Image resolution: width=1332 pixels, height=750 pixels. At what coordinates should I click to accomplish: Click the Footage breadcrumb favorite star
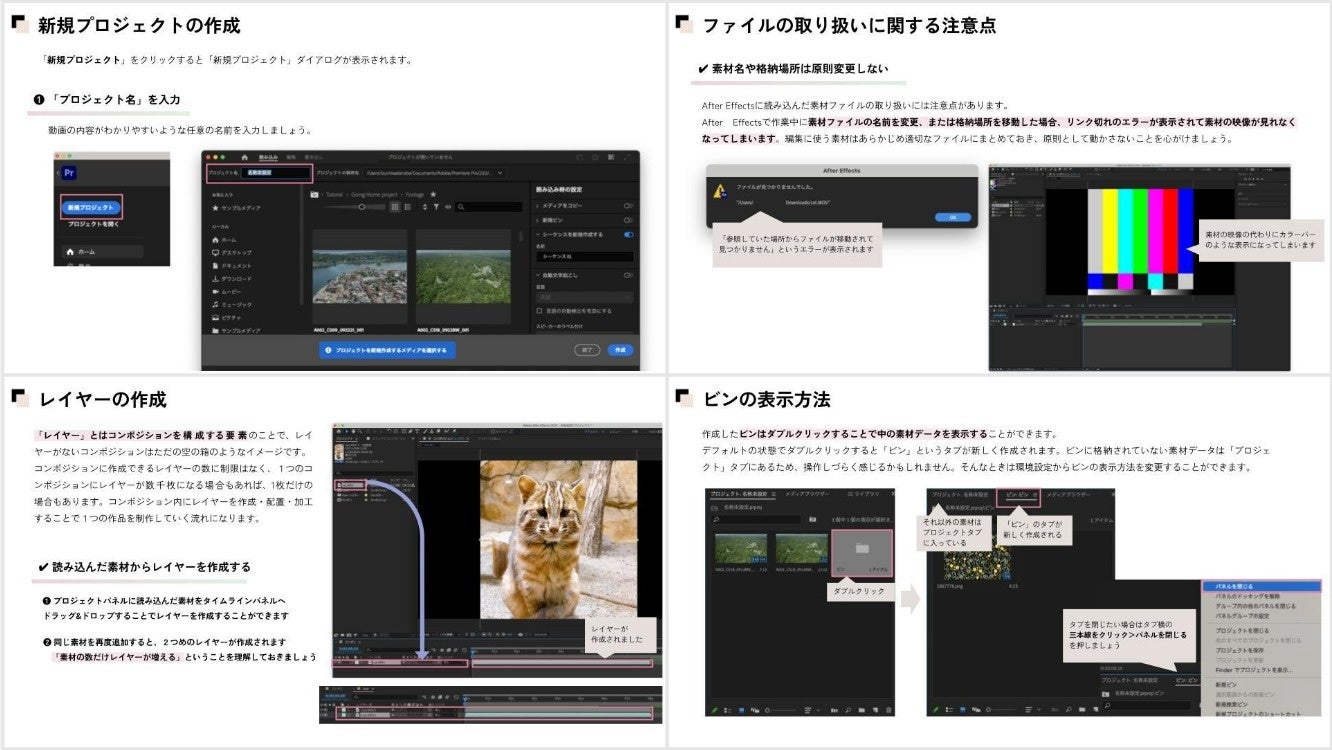coord(433,194)
